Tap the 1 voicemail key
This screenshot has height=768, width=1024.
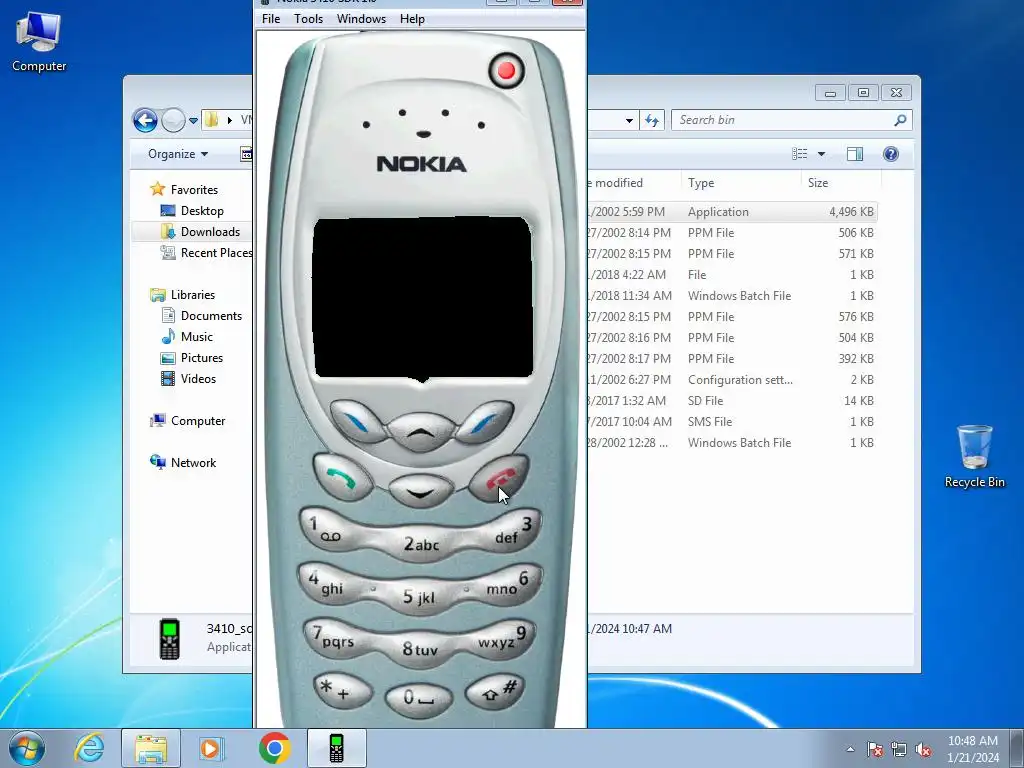328,530
